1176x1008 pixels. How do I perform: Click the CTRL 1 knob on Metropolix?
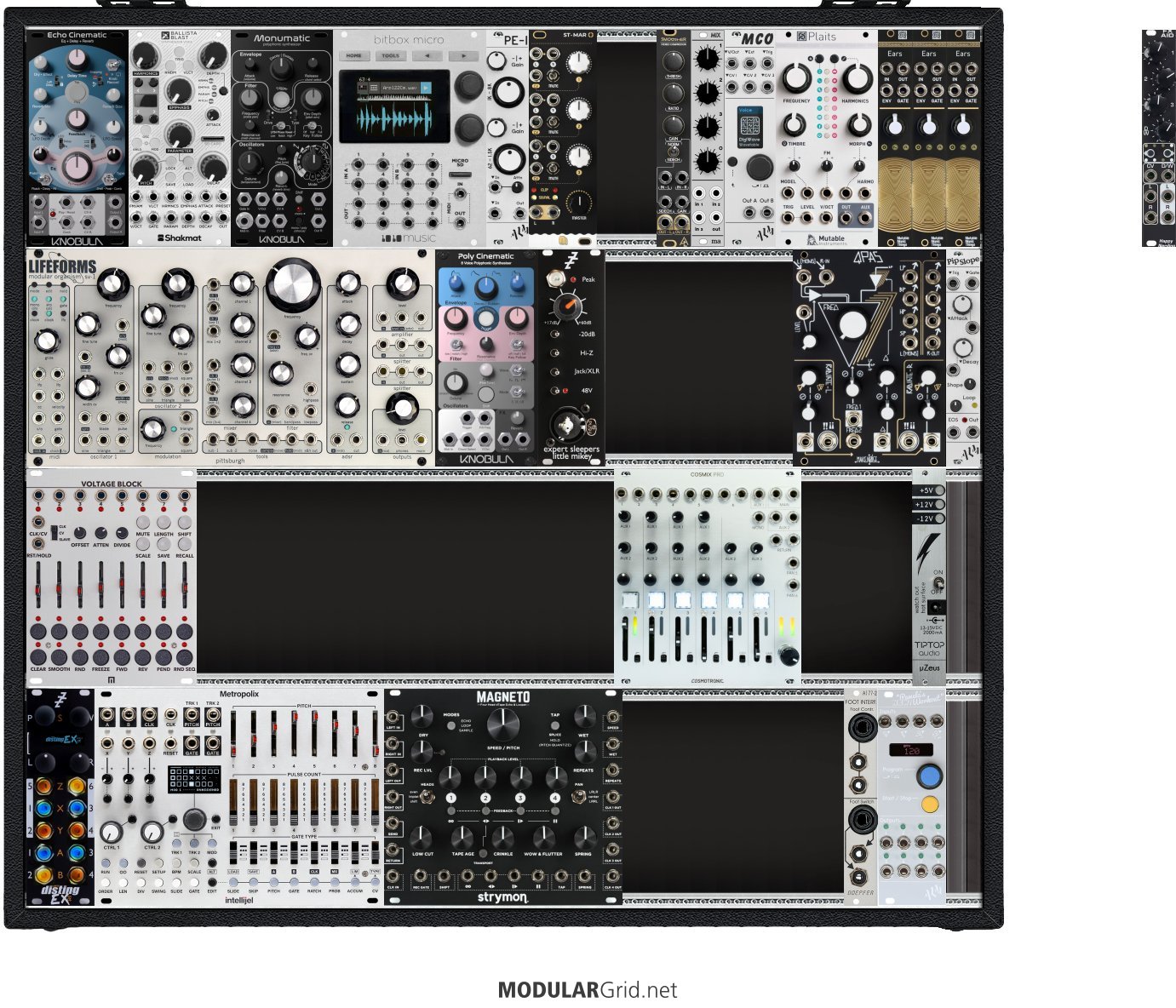112,832
